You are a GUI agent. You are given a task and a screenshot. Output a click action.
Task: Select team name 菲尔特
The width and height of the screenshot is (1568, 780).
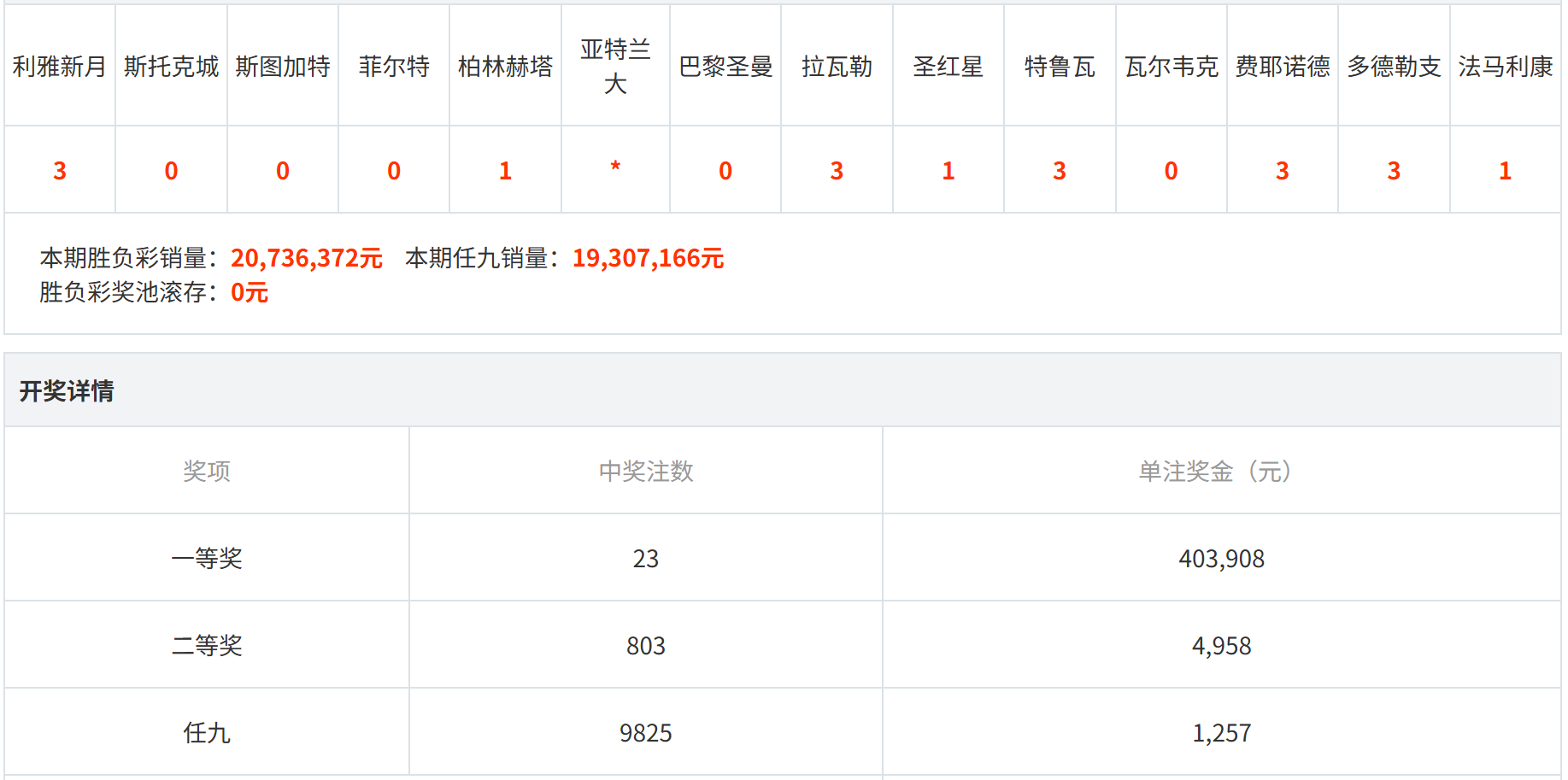coord(394,67)
